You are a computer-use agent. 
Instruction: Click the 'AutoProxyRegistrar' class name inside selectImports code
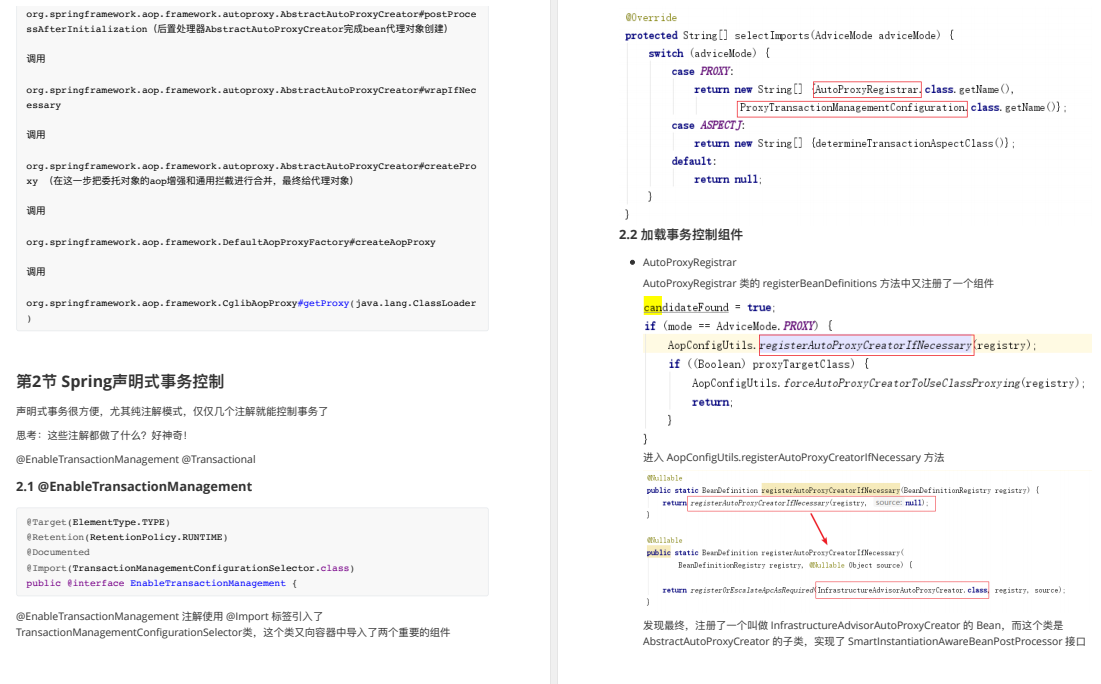point(867,89)
